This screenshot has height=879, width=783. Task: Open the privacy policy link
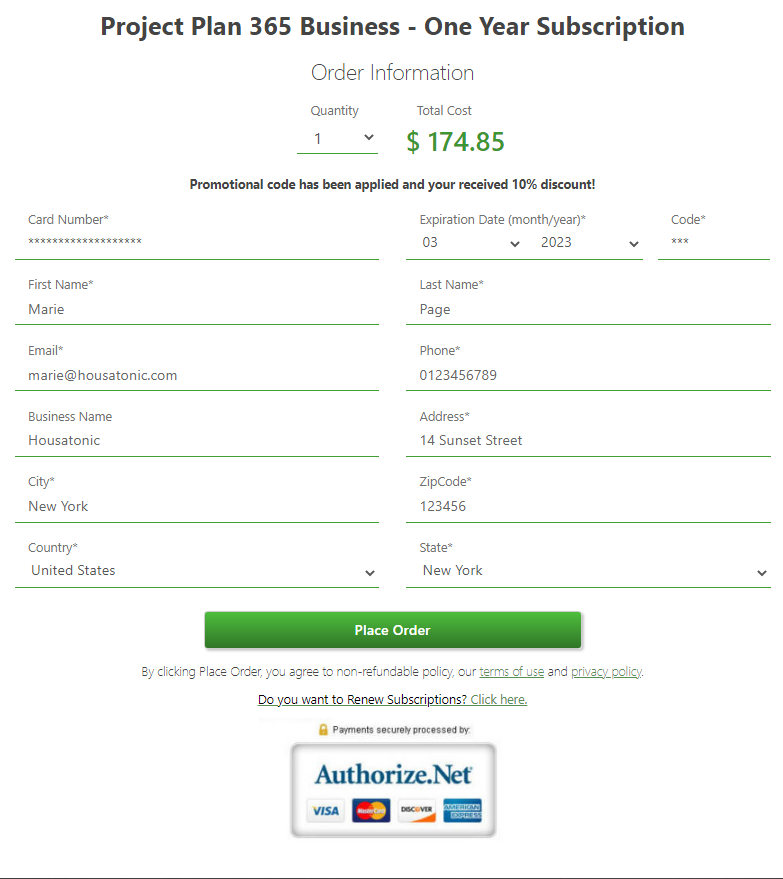click(x=606, y=672)
